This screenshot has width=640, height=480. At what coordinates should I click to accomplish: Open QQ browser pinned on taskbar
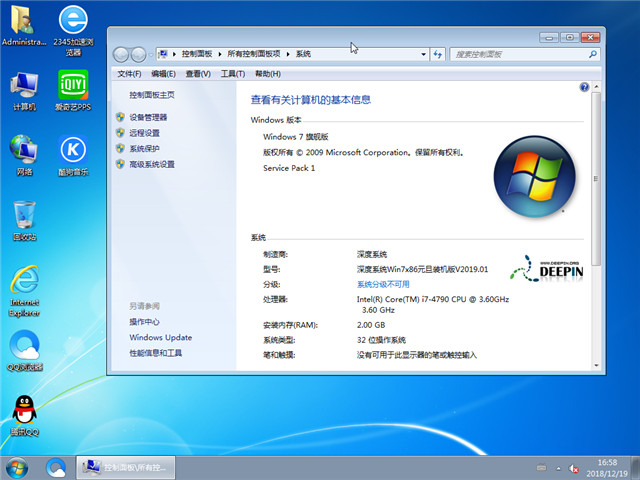point(56,468)
